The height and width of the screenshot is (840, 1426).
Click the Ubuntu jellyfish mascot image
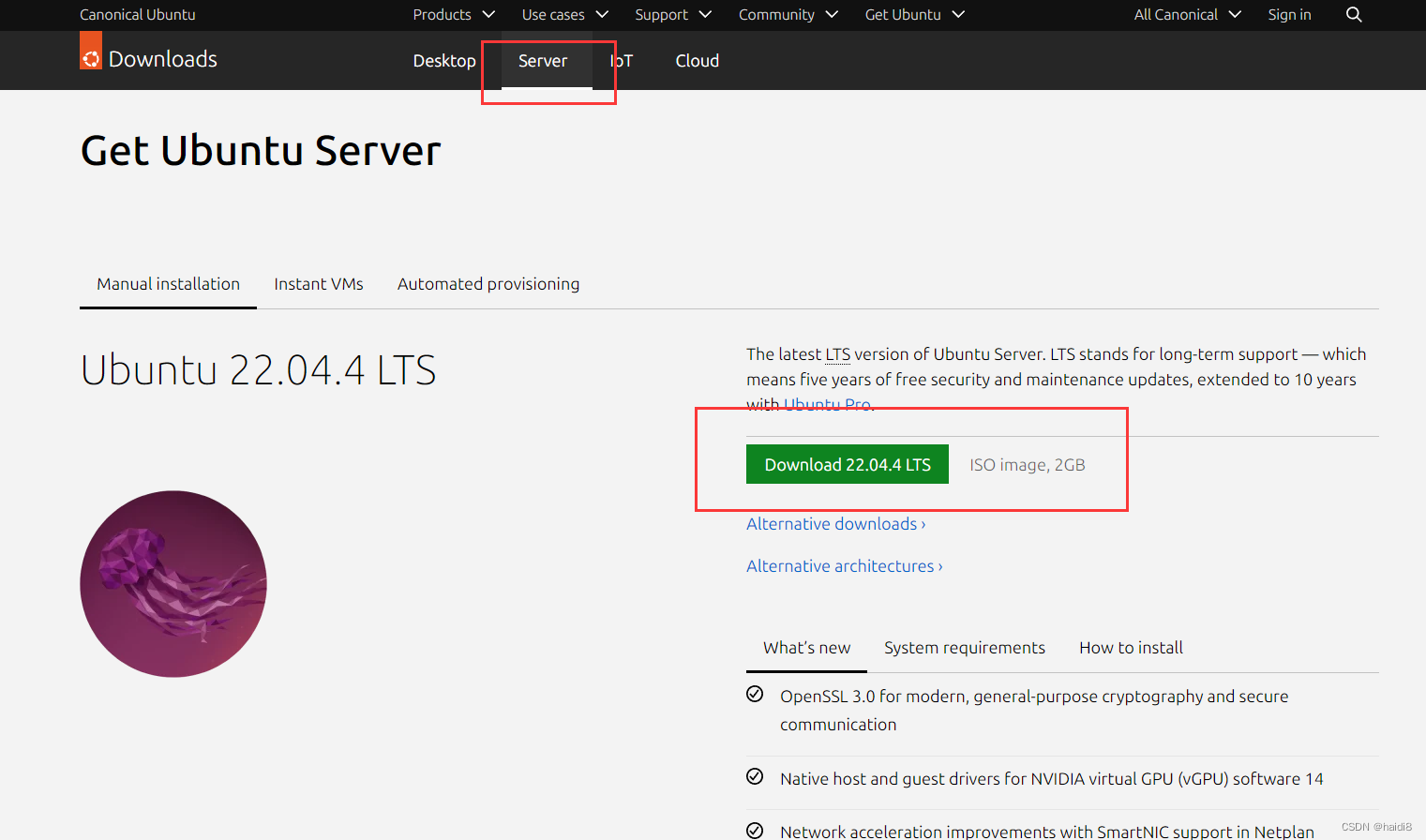click(173, 583)
